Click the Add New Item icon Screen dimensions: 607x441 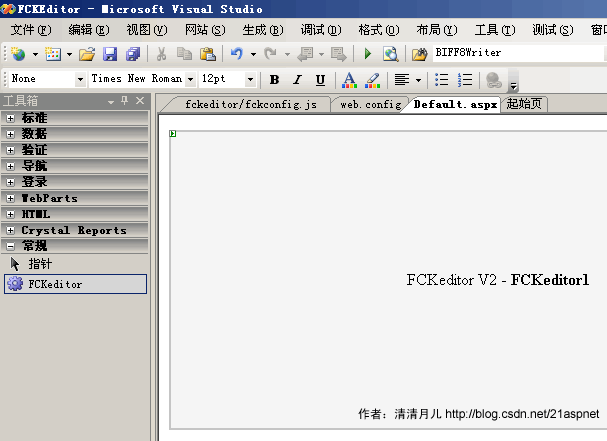(x=53, y=54)
